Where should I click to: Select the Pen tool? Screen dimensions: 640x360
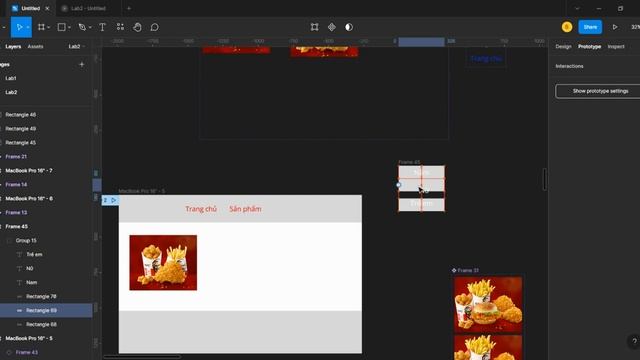(82, 27)
